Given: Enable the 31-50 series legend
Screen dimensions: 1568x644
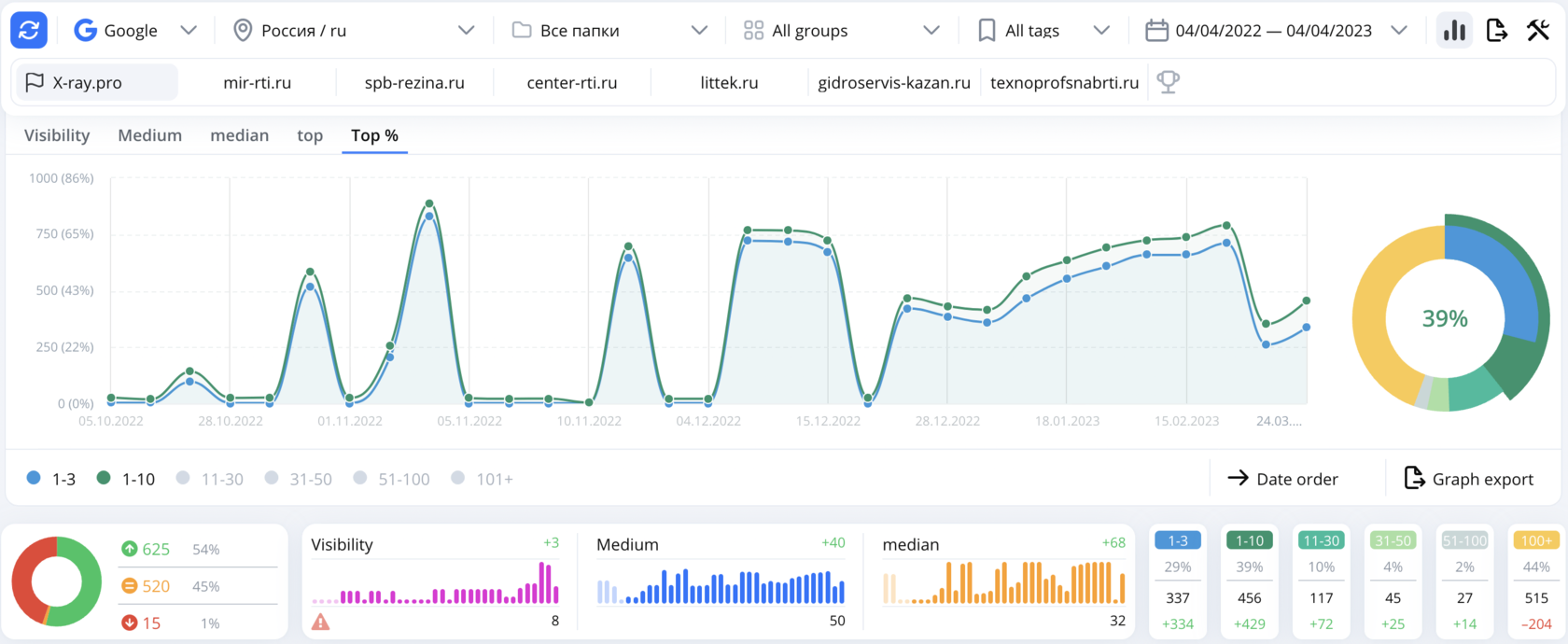Looking at the screenshot, I should click(299, 479).
